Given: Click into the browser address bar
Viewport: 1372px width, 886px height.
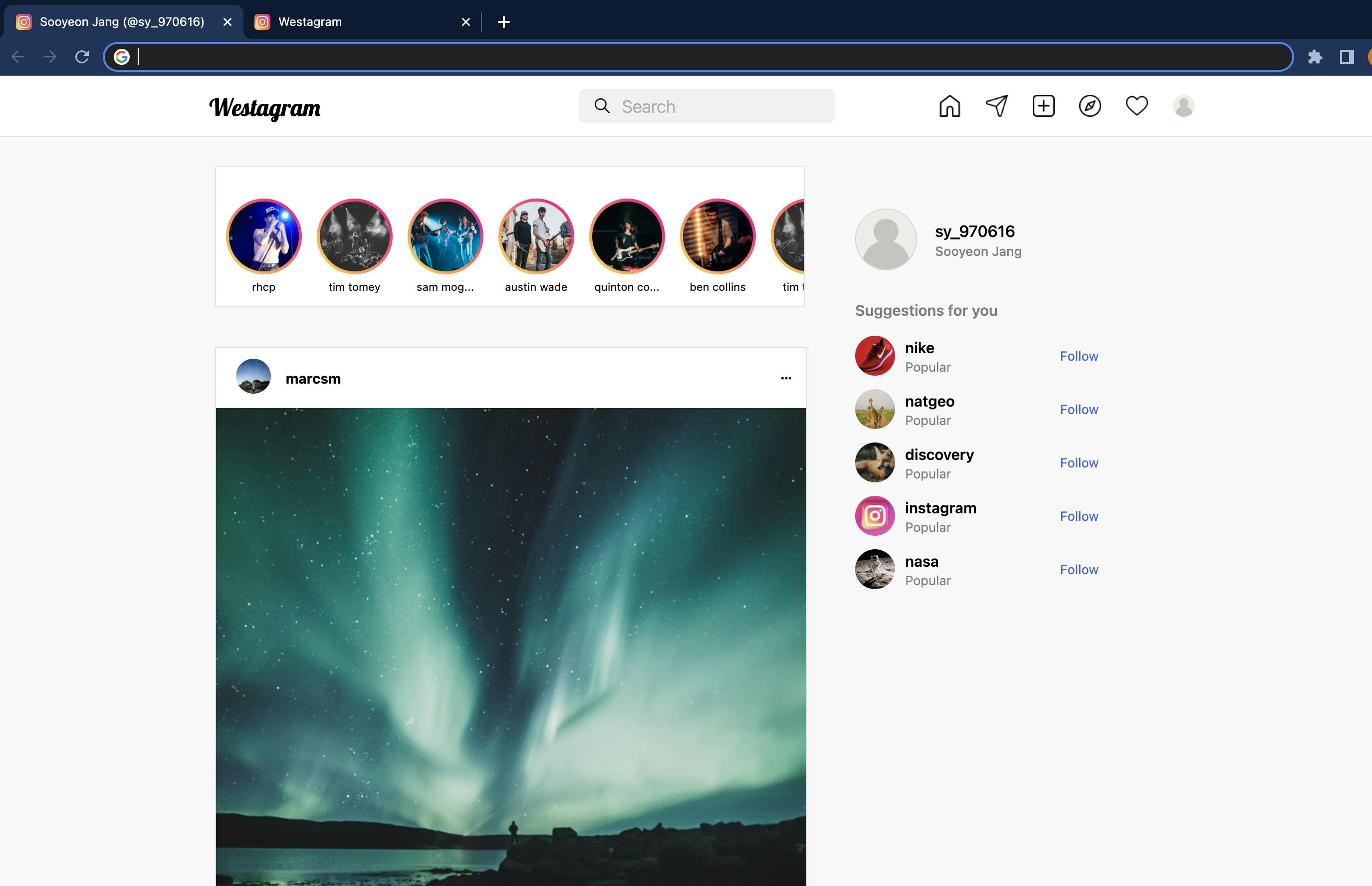Looking at the screenshot, I should [698, 56].
